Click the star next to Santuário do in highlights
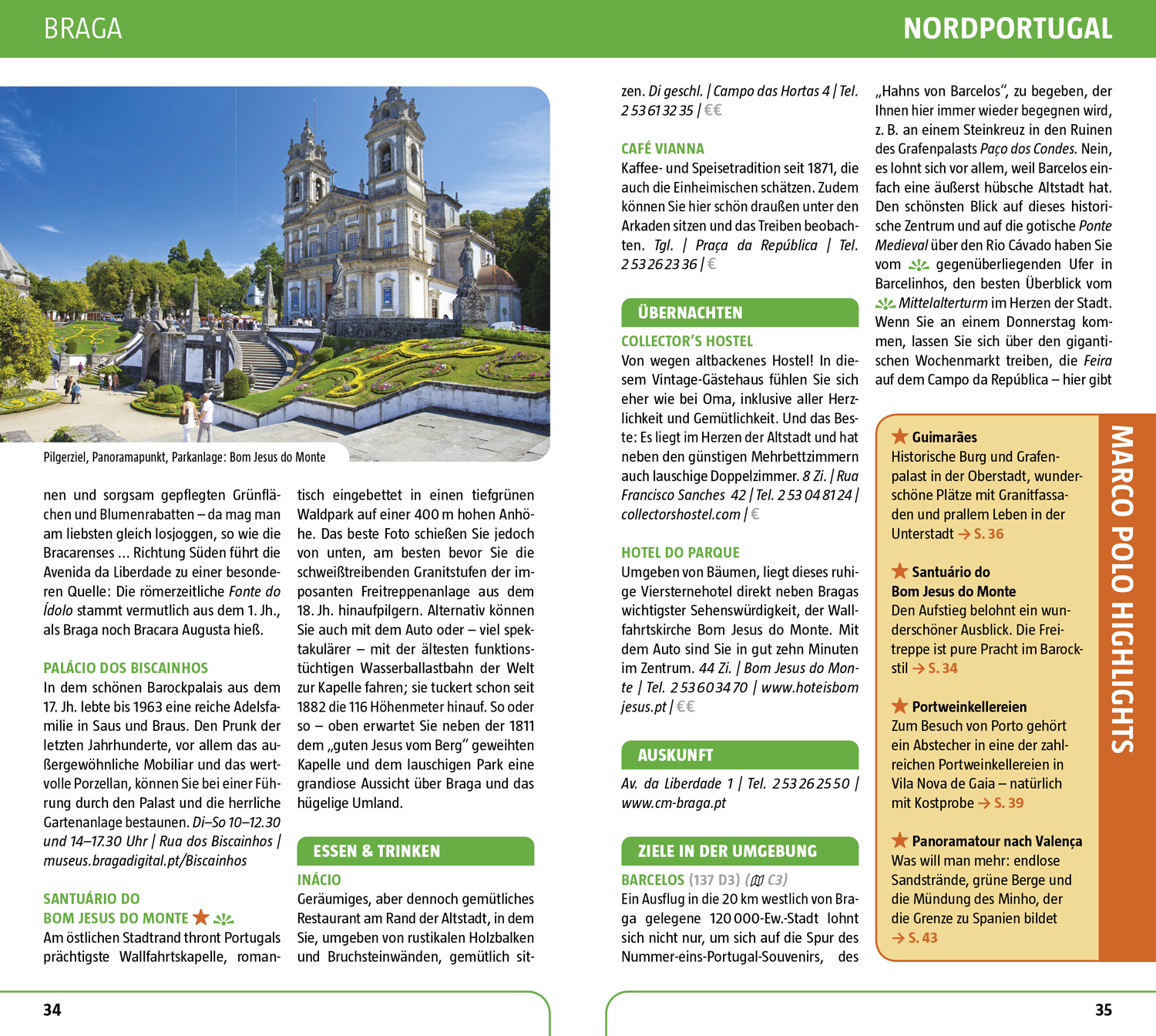 [x=899, y=571]
